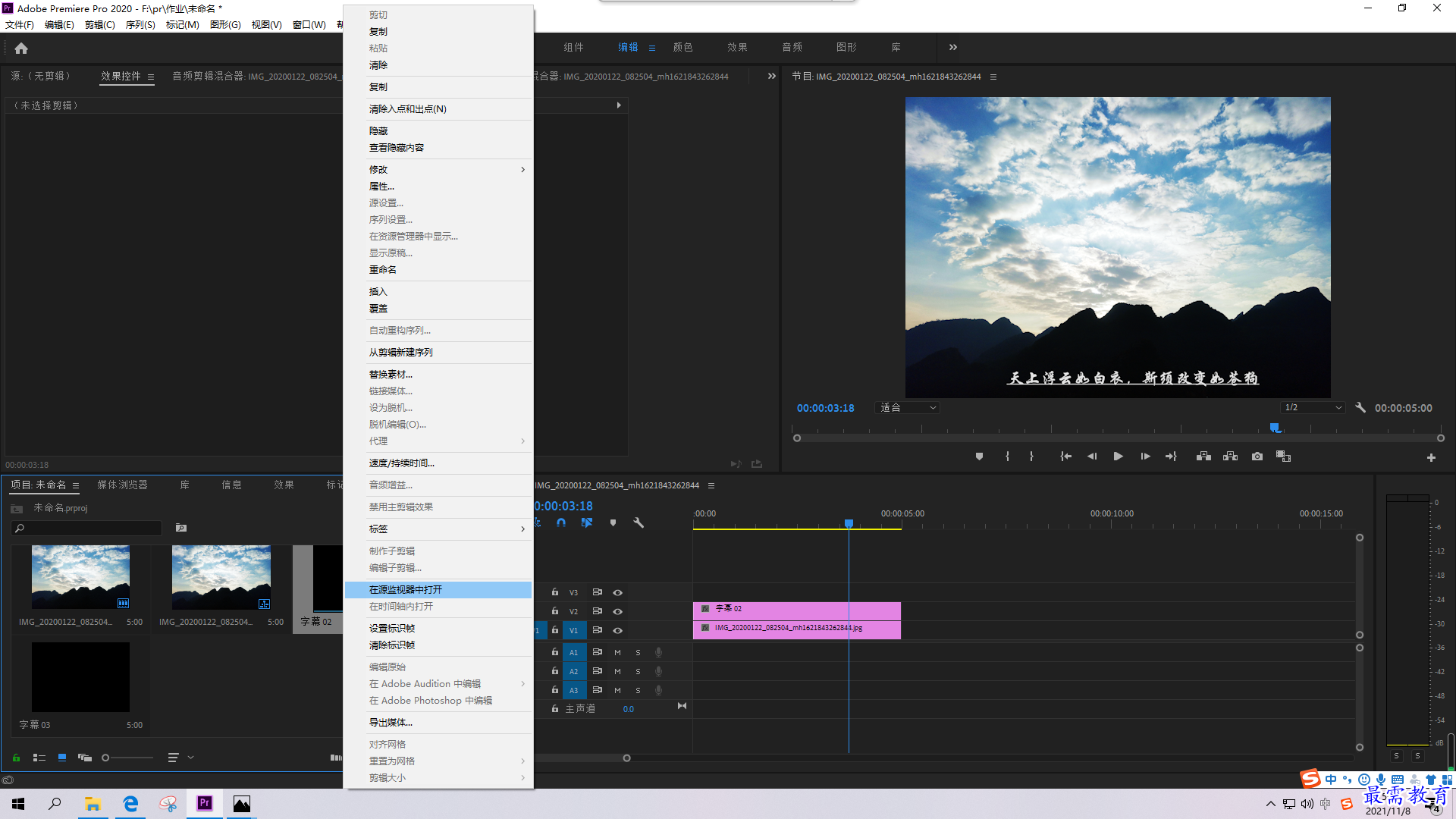Open playback resolution dropdown 1/2

click(x=1313, y=408)
